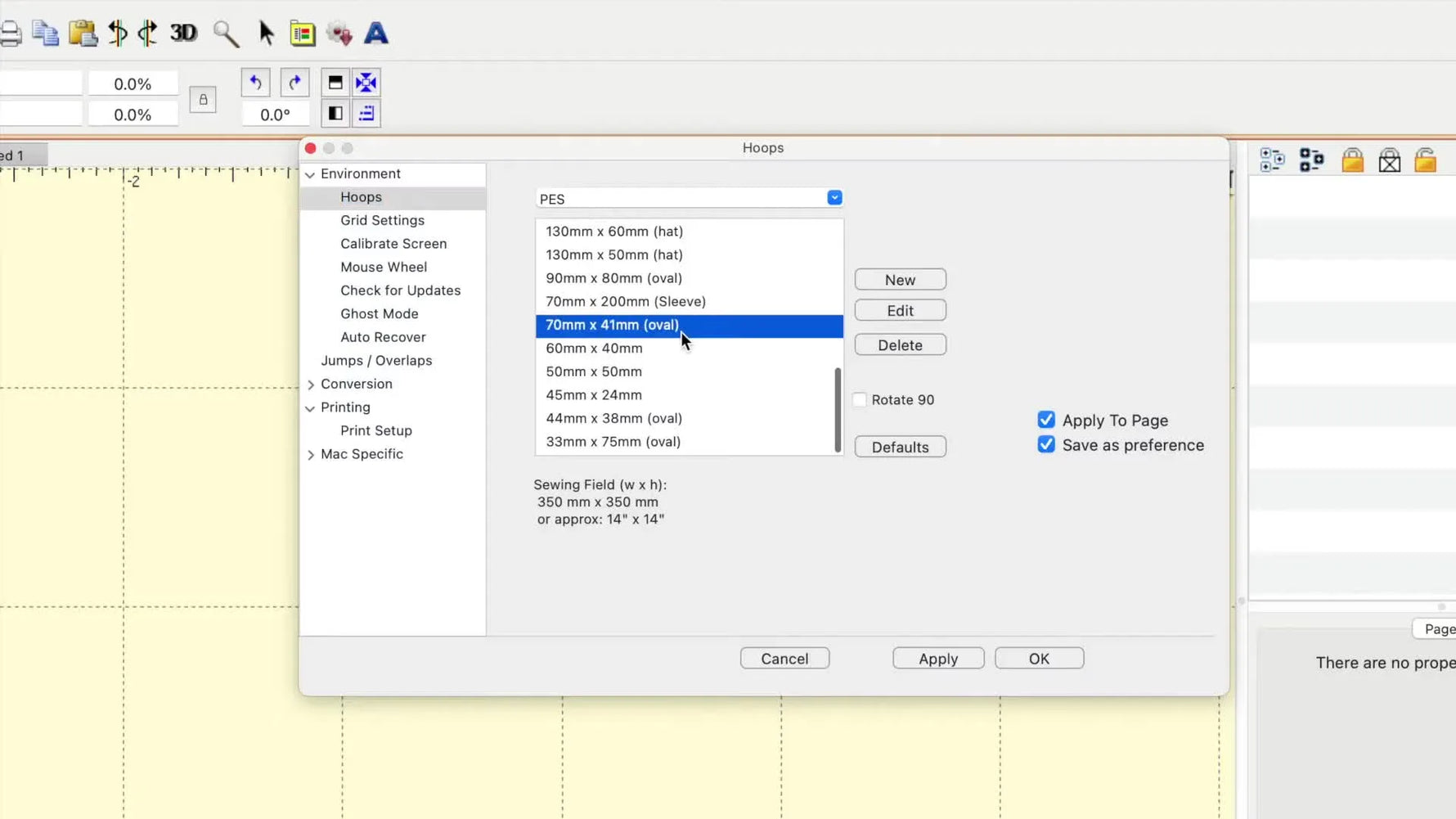Toggle the 3D view icon
The image size is (1456, 819).
[x=184, y=33]
